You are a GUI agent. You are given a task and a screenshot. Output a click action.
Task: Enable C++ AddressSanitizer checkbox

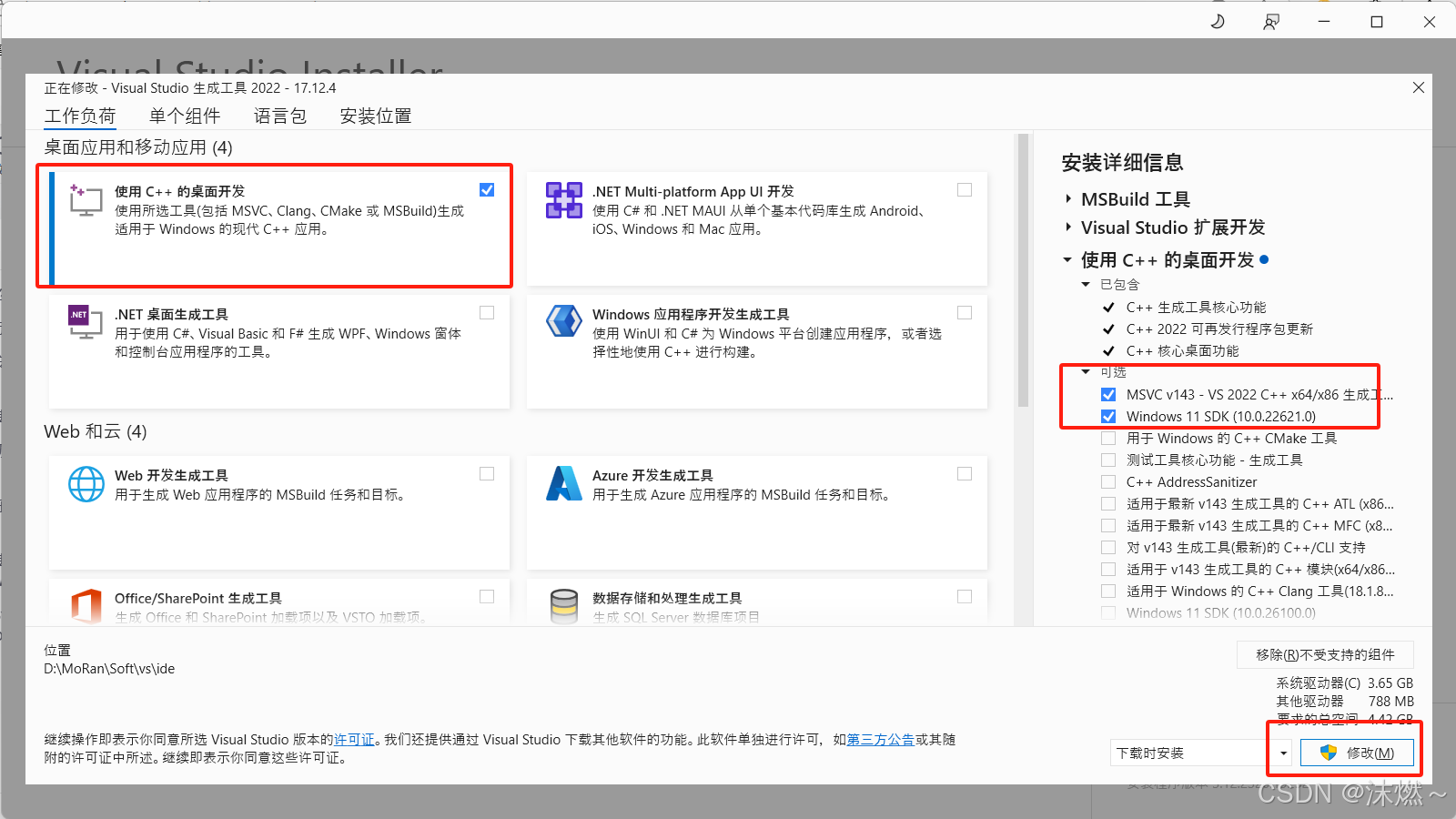point(1108,481)
